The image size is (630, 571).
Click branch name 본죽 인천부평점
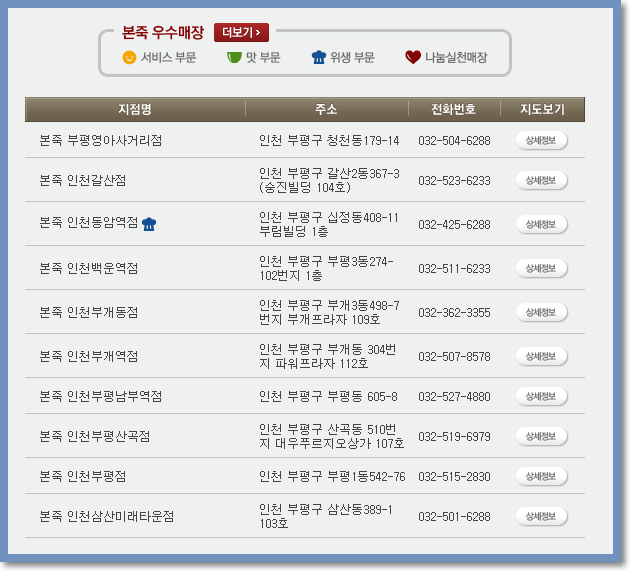point(82,476)
